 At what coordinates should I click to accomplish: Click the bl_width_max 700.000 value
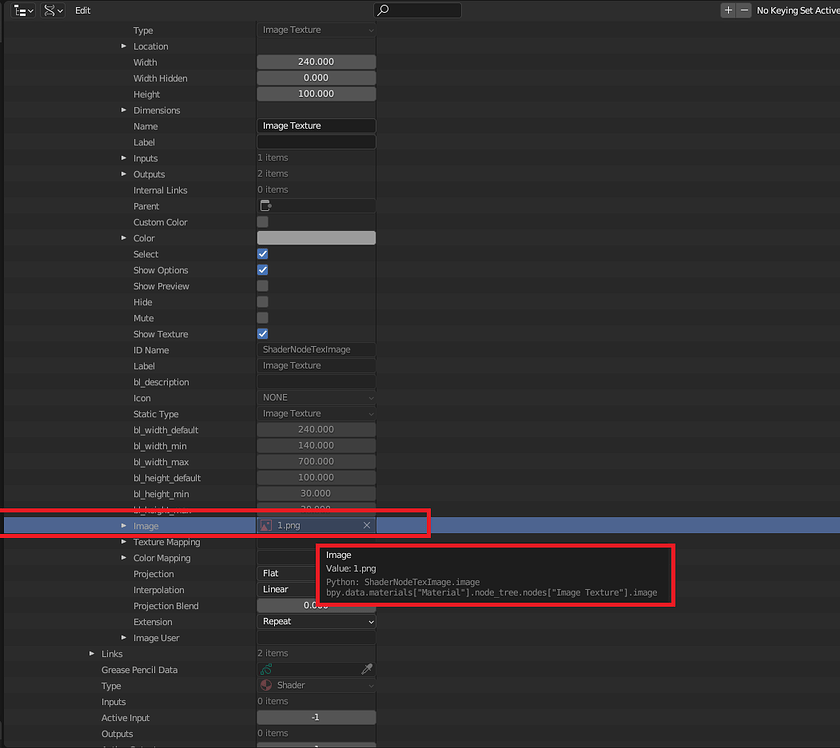coord(316,462)
